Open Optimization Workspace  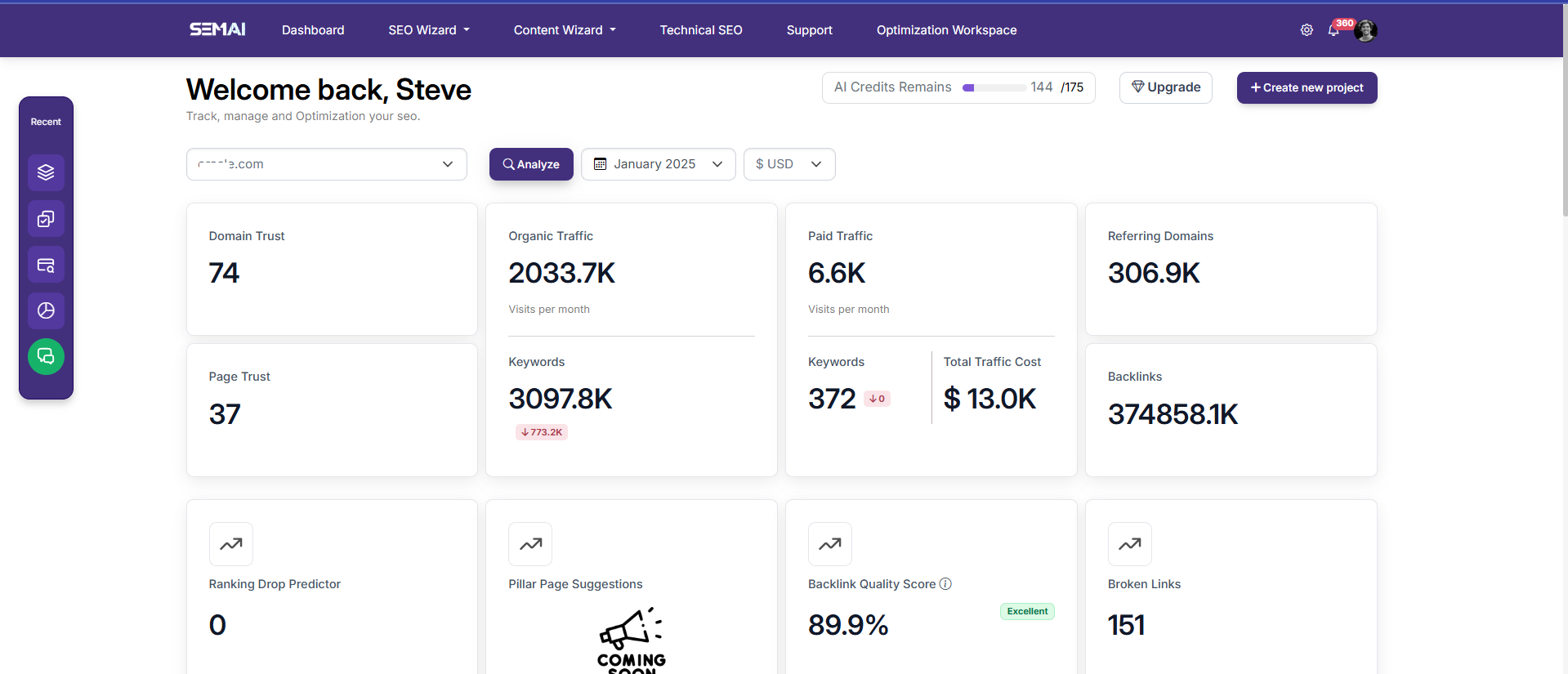(947, 30)
